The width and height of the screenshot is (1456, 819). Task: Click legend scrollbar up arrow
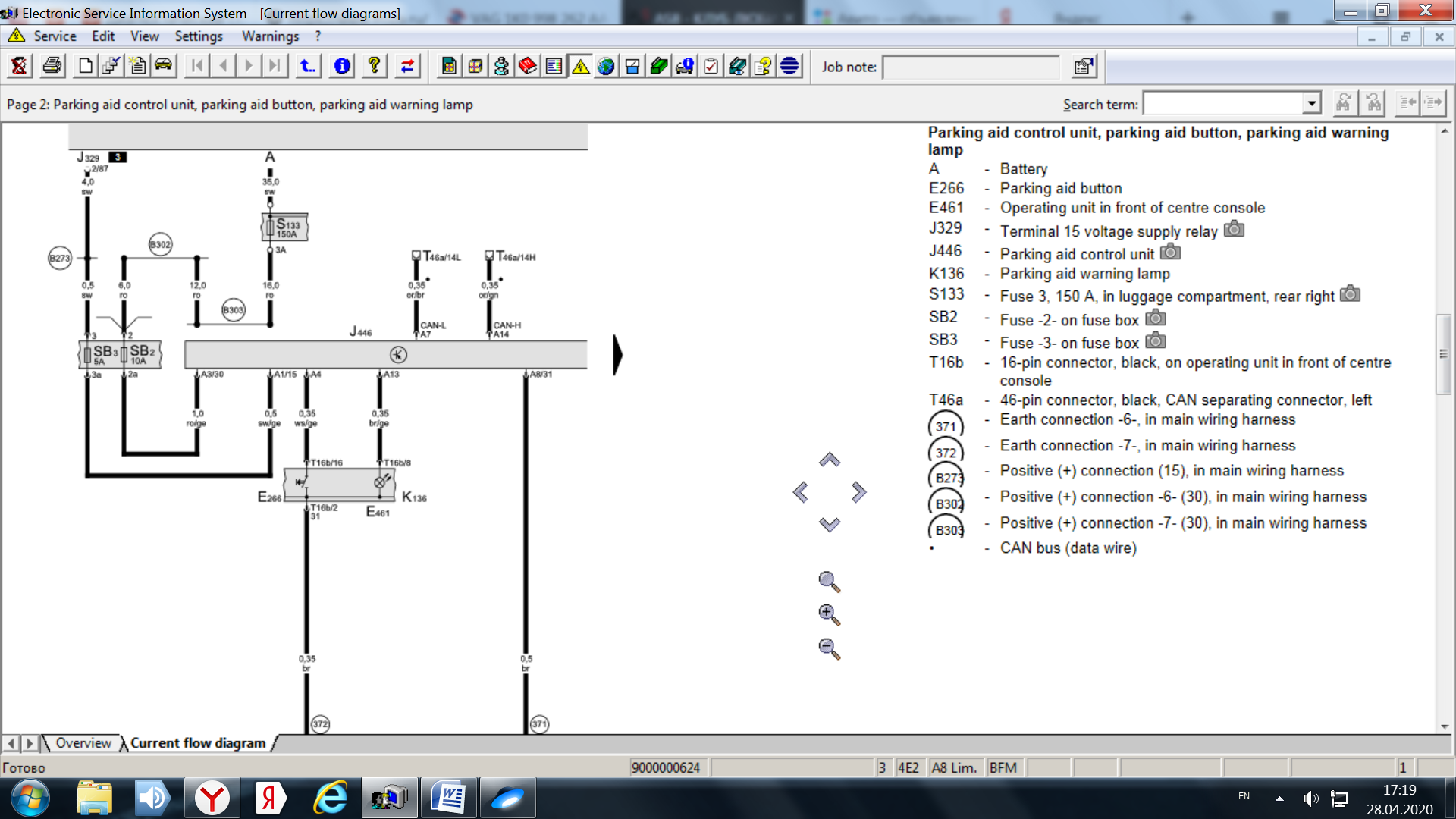click(x=1445, y=131)
